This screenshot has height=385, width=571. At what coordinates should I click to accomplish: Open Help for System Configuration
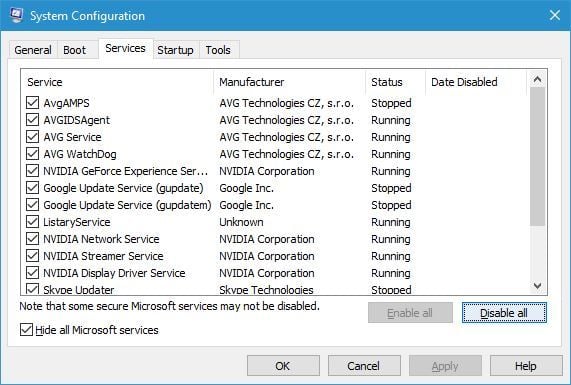point(526,366)
